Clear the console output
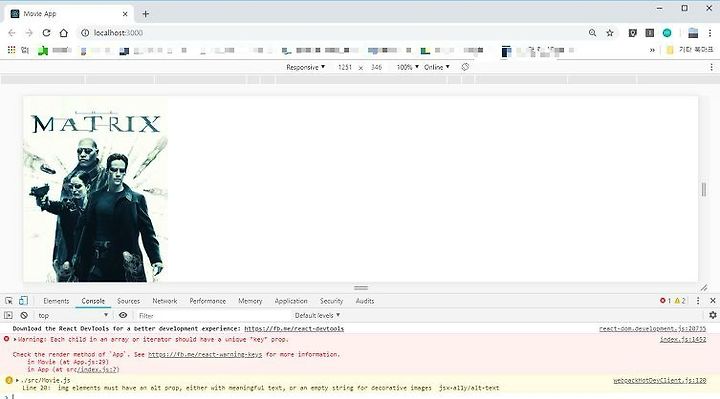 [x=24, y=315]
